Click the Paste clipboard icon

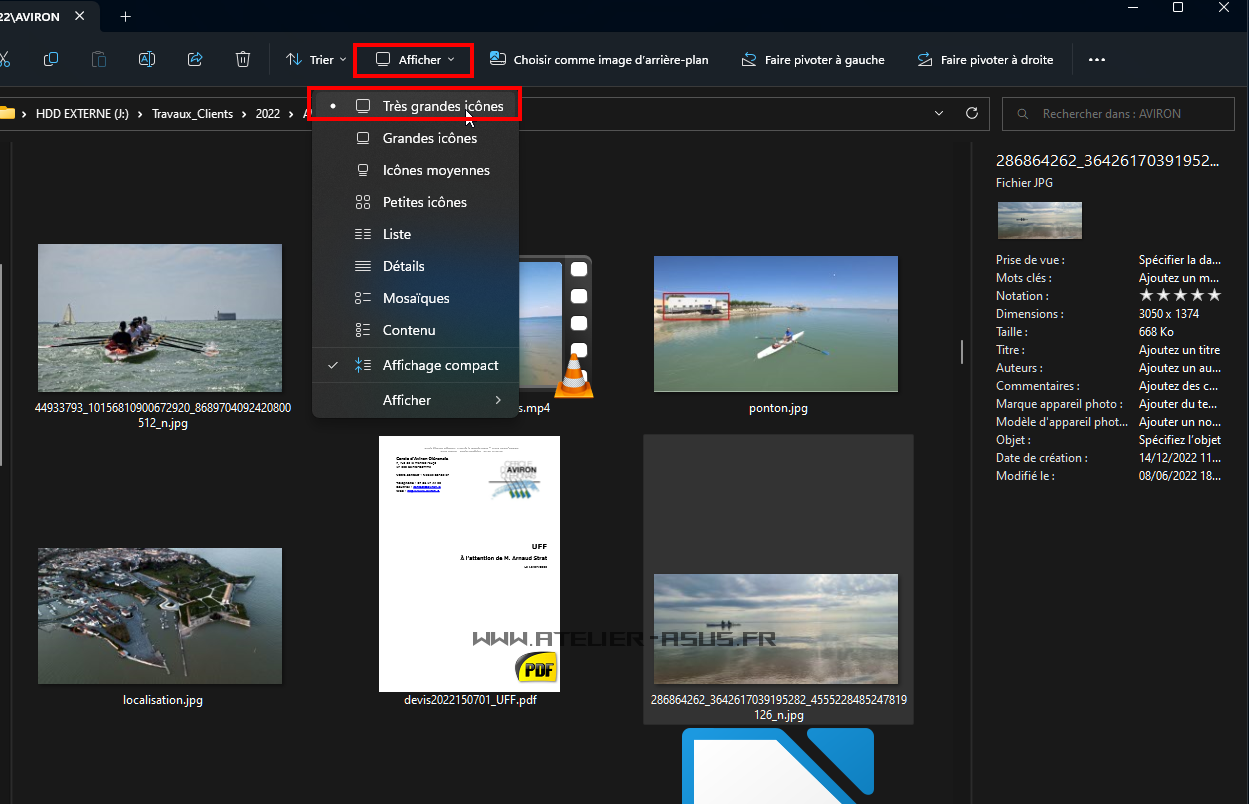pyautogui.click(x=99, y=60)
